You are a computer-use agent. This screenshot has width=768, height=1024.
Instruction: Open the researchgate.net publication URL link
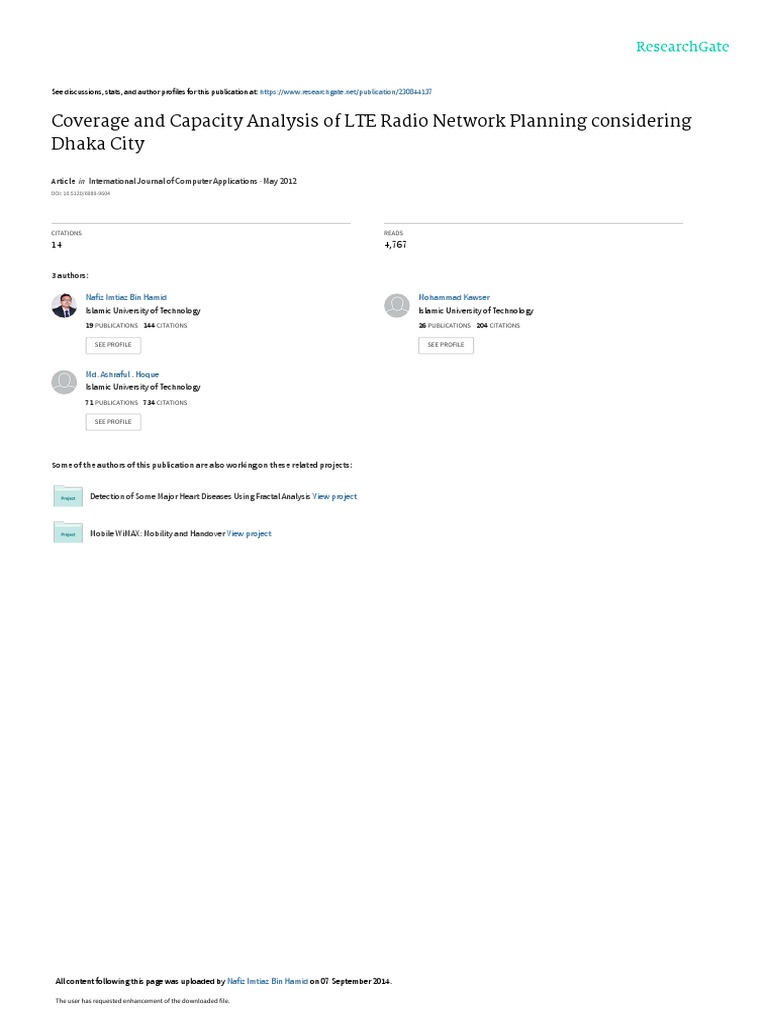345,92
